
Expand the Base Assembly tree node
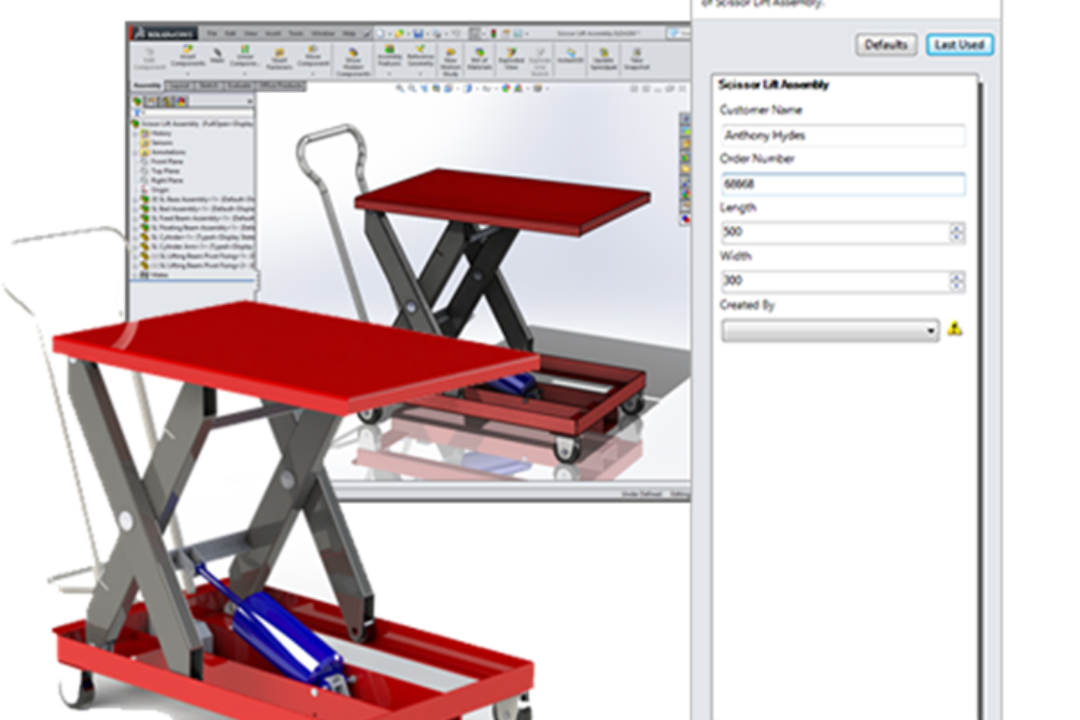point(136,199)
